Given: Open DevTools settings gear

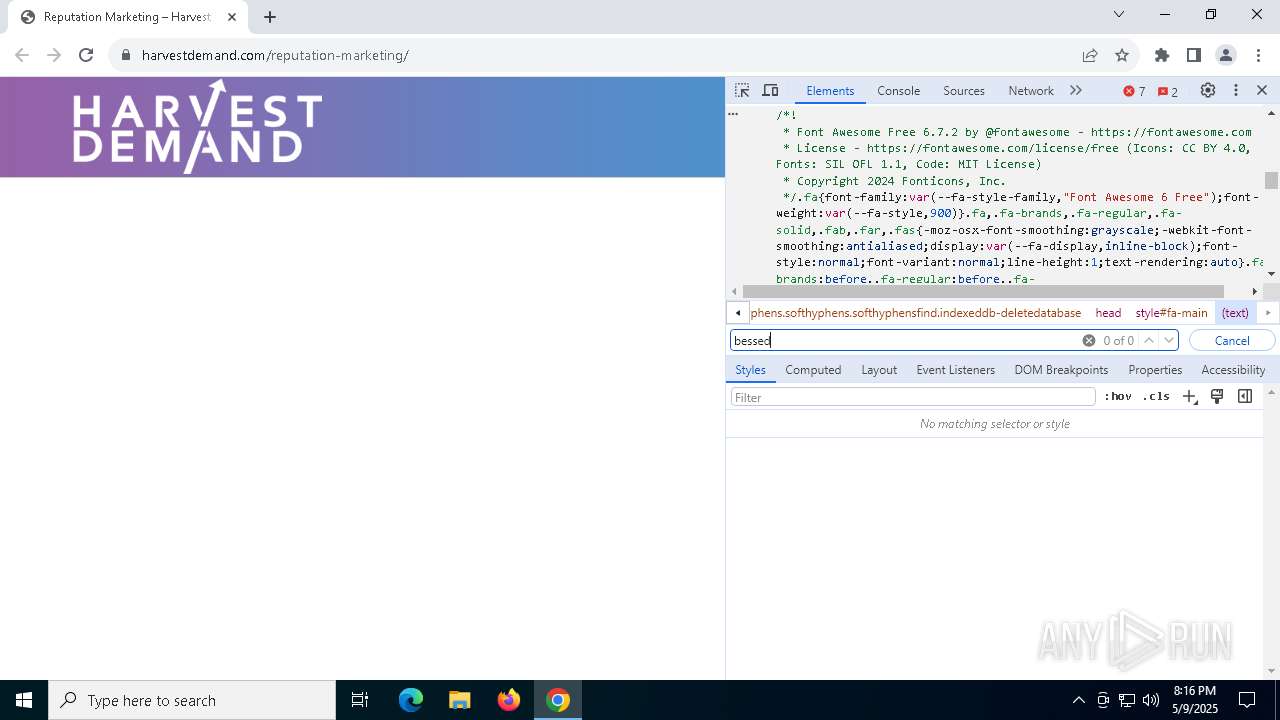Looking at the screenshot, I should (x=1208, y=90).
